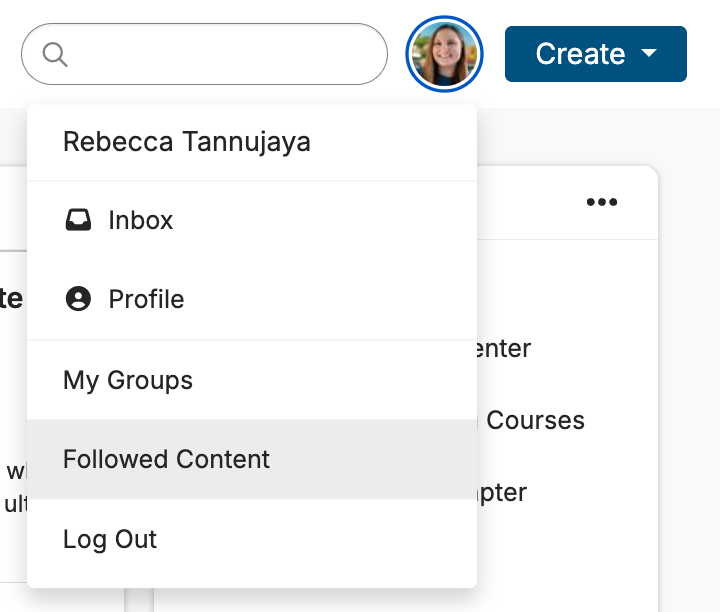Viewport: 720px width, 612px height.
Task: Choose Followed Content in the menu
Action: click(x=166, y=459)
